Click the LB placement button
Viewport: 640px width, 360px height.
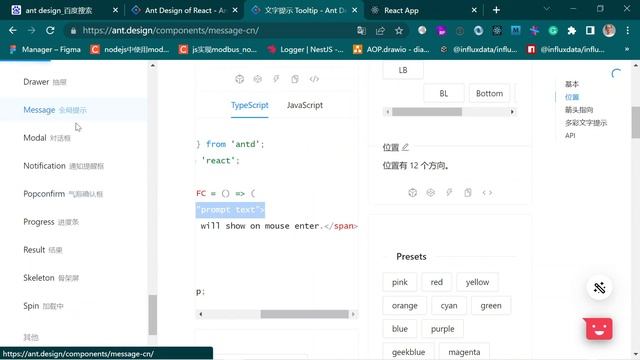pyautogui.click(x=403, y=70)
